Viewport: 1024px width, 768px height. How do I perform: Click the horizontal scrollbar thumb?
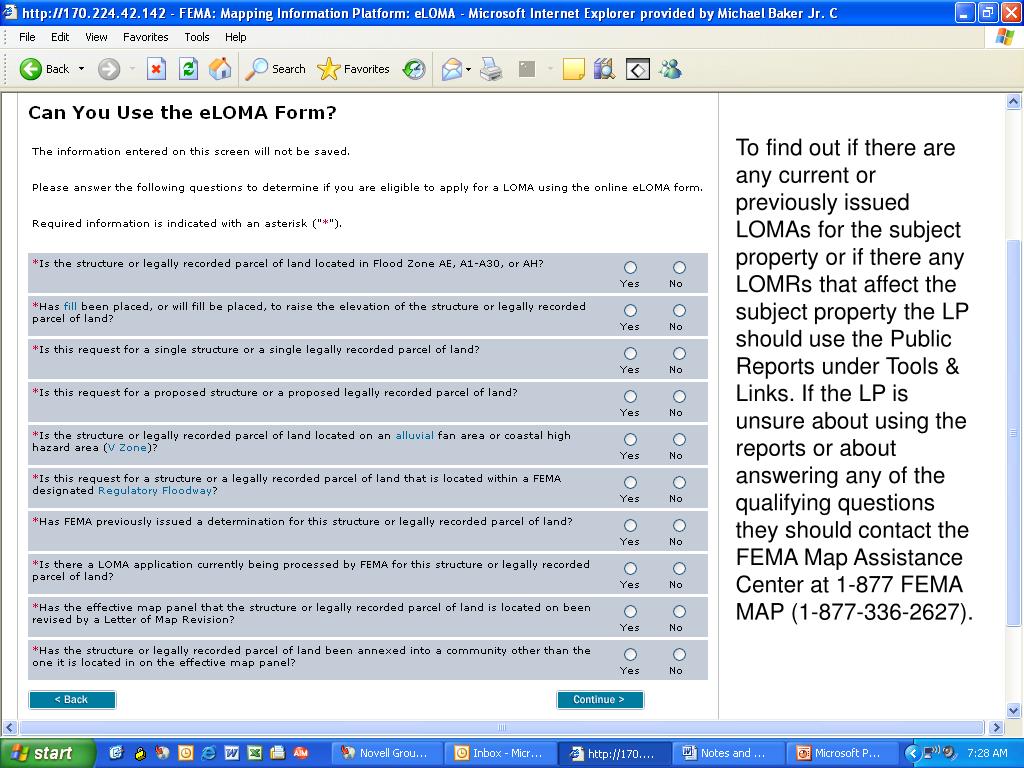coord(502,728)
